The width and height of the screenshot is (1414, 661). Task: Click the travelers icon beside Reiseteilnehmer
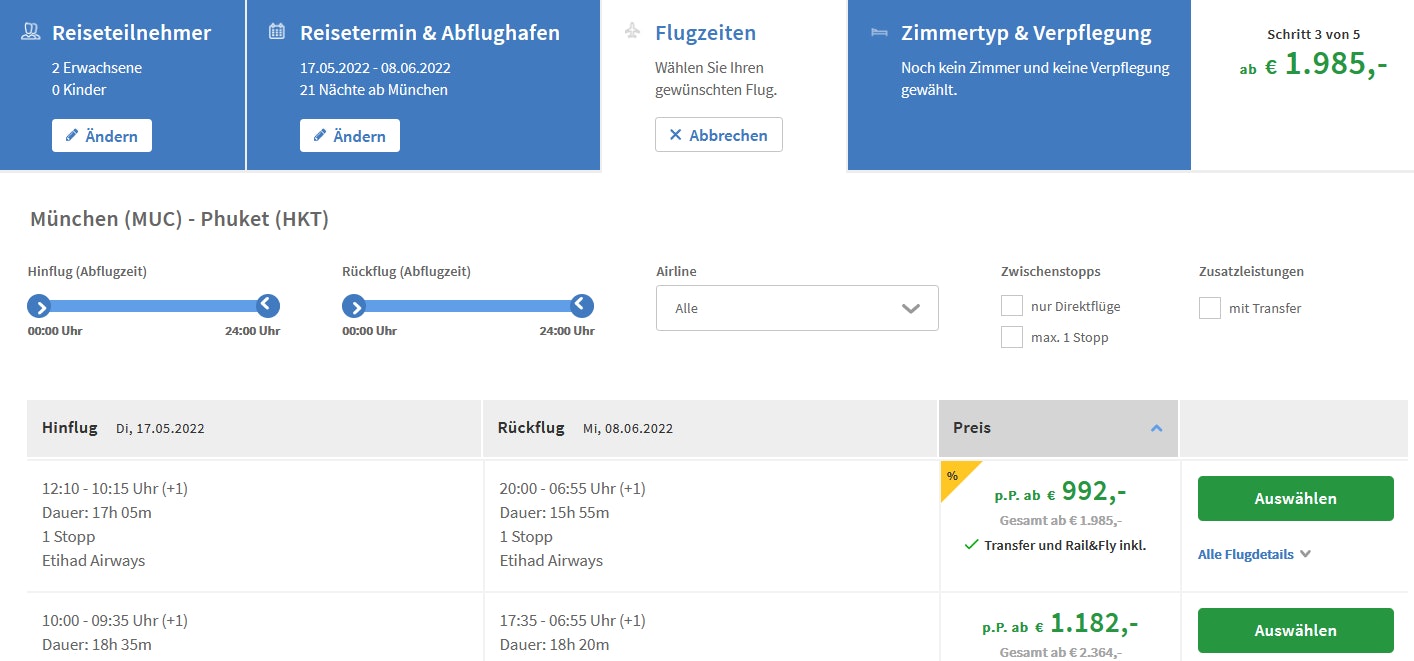(30, 33)
